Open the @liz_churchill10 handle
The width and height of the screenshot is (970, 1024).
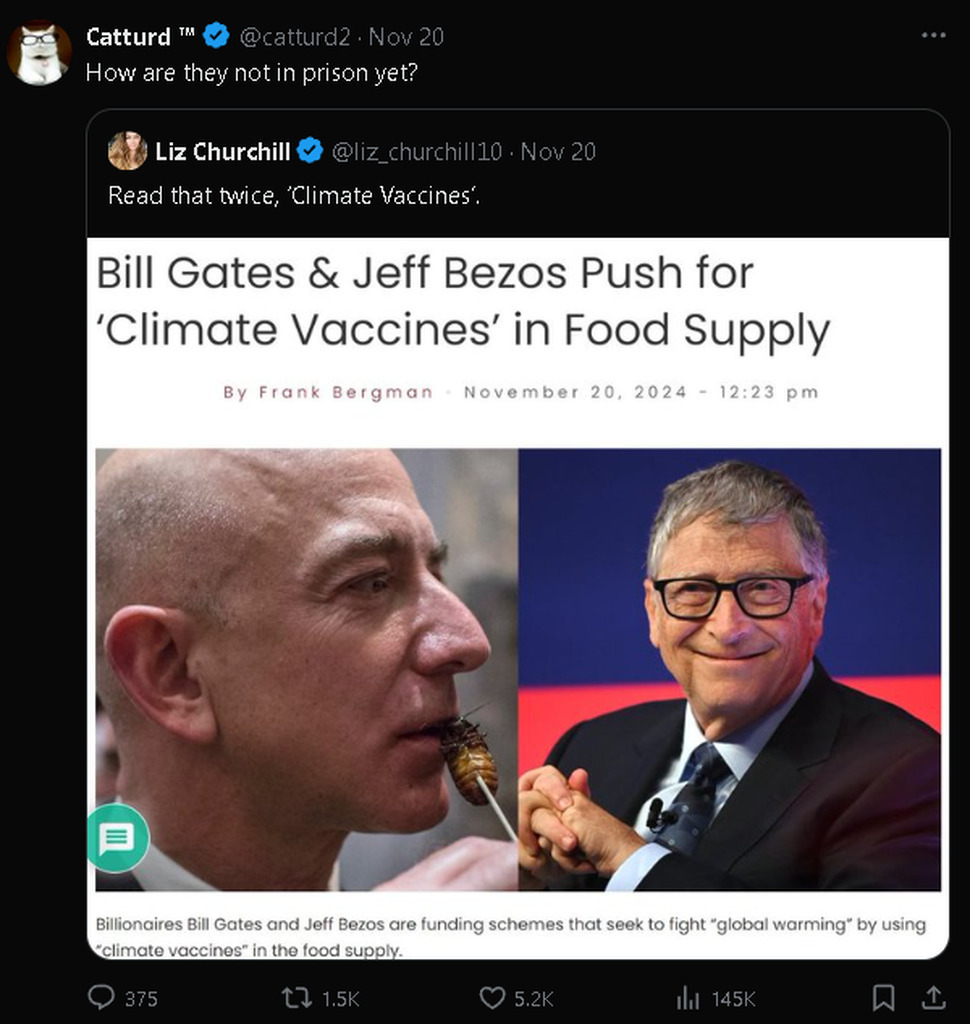click(x=416, y=151)
